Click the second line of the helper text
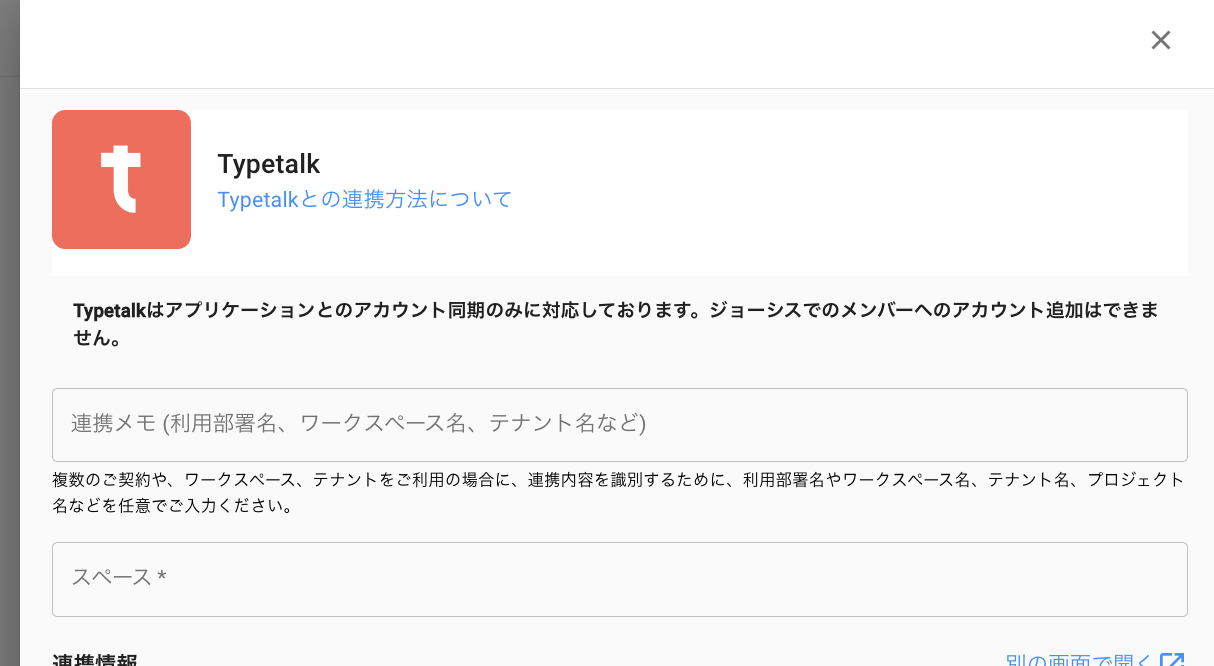 pos(172,506)
